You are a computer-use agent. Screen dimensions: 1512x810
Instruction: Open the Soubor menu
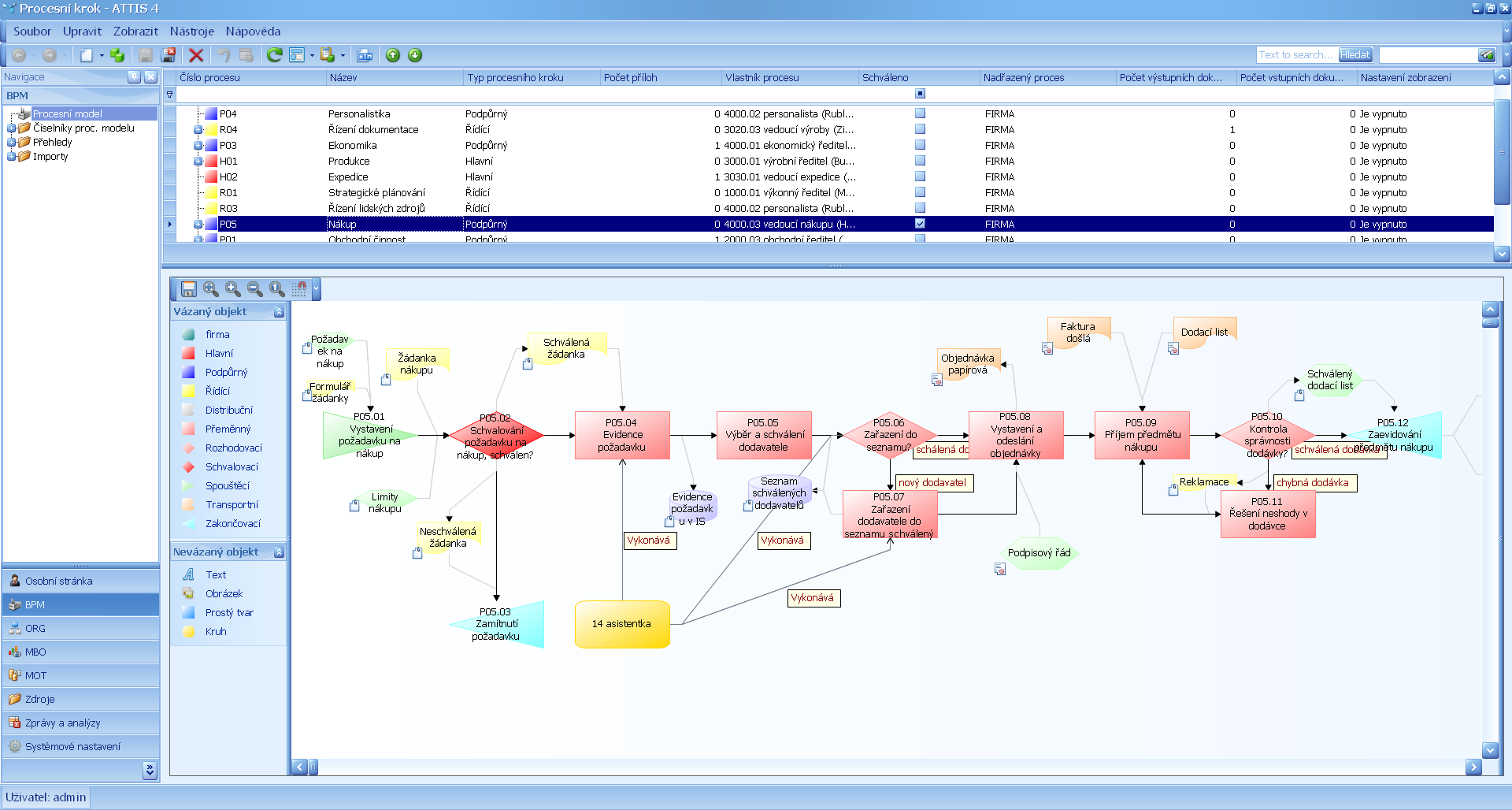coord(32,32)
